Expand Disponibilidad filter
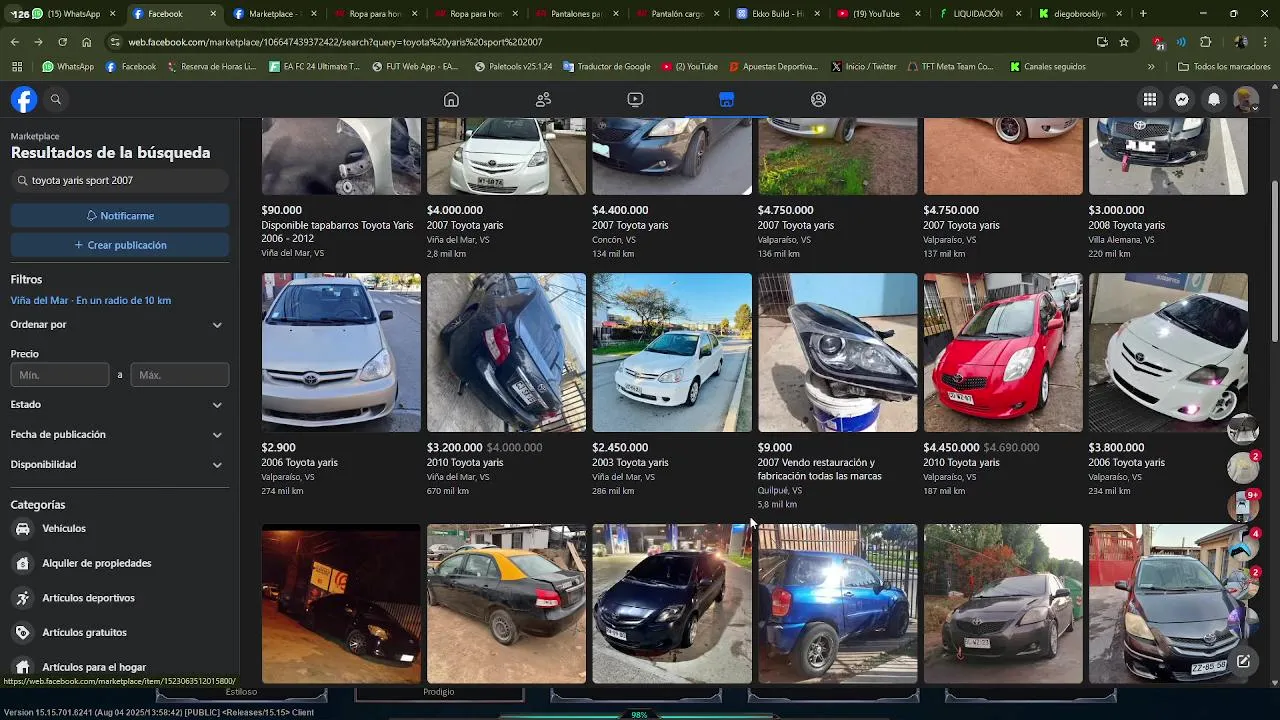The width and height of the screenshot is (1280, 720). tap(118, 465)
